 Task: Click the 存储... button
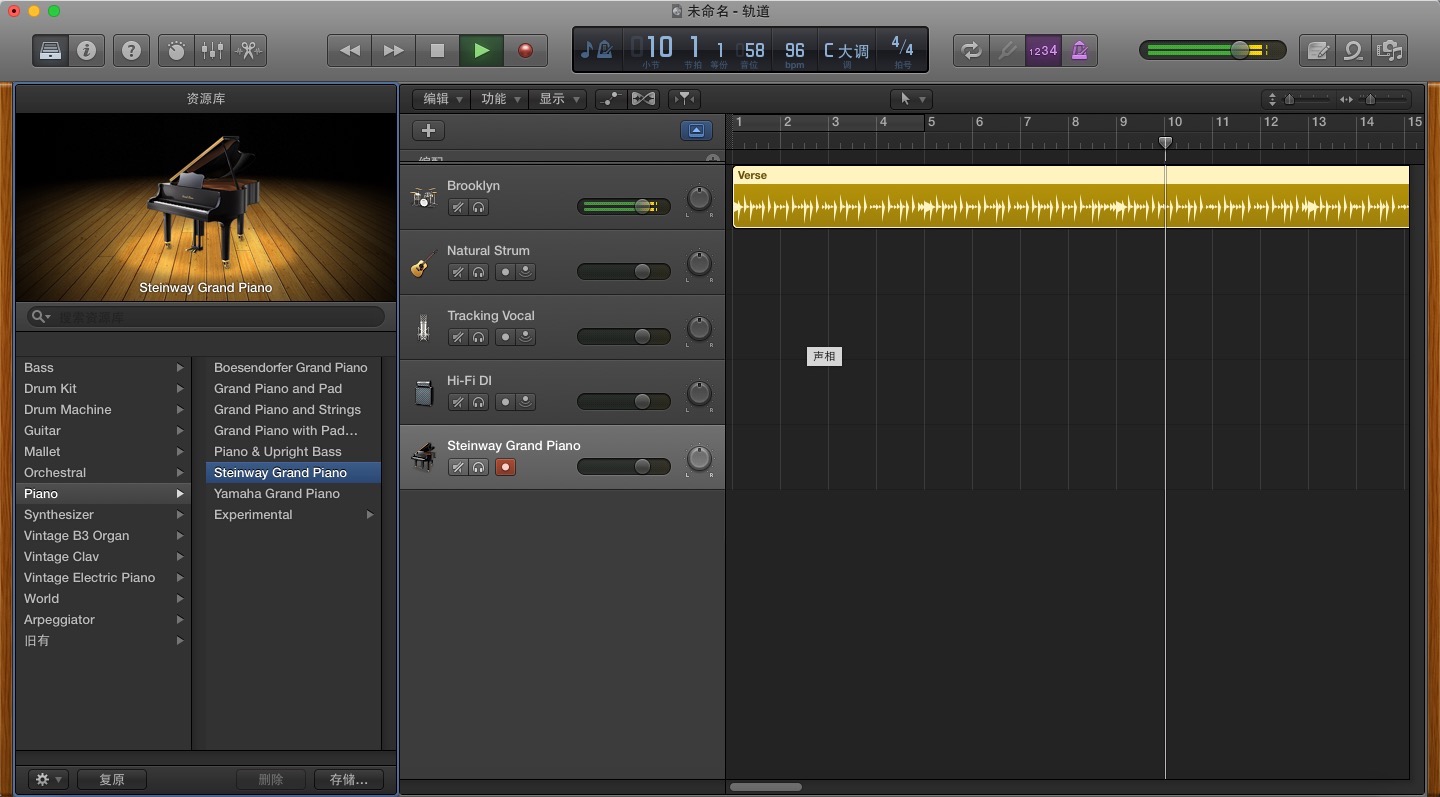(x=348, y=780)
